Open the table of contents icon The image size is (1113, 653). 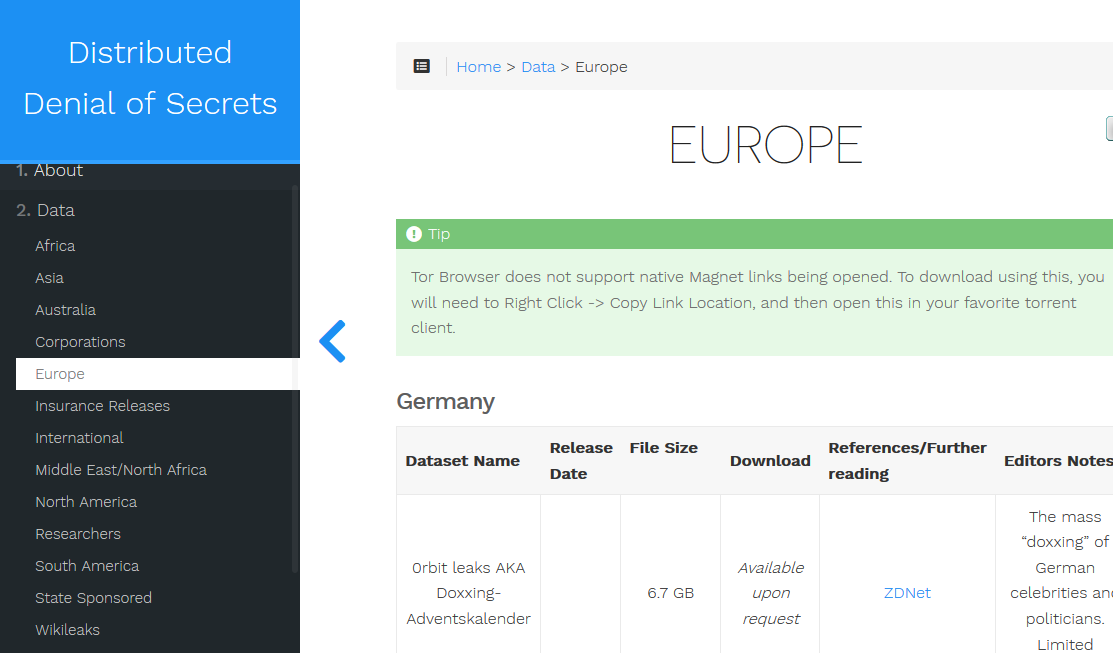click(x=422, y=66)
